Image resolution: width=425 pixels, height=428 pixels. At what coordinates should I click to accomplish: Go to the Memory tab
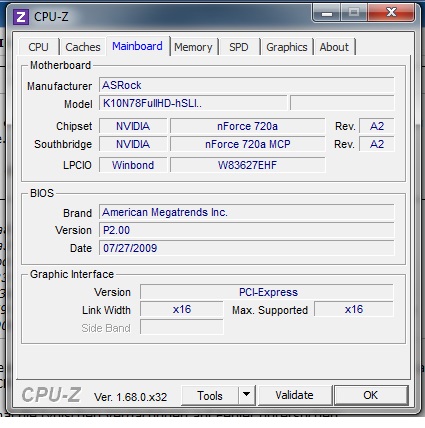coord(193,47)
